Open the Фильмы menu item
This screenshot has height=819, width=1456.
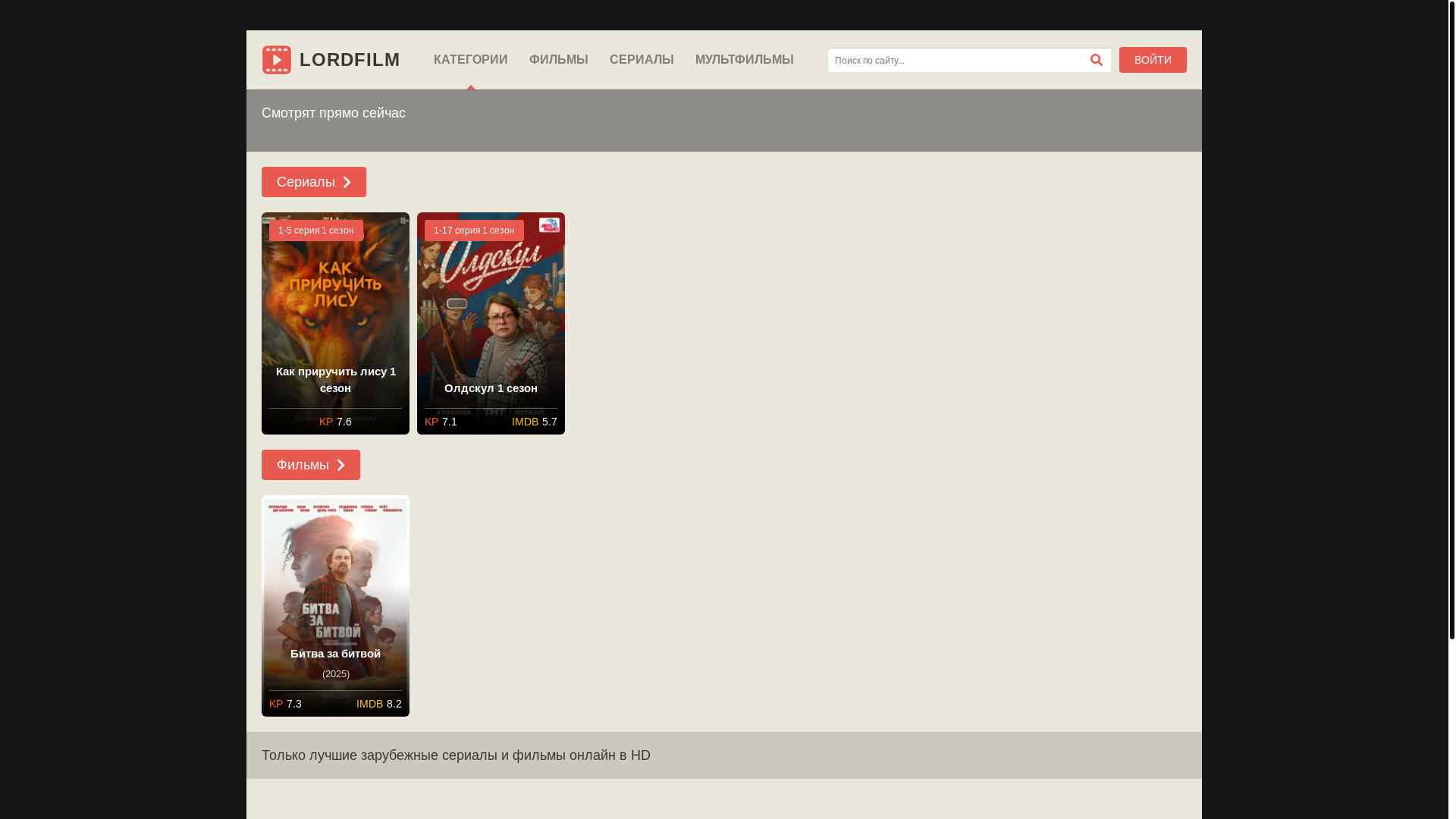point(559,60)
